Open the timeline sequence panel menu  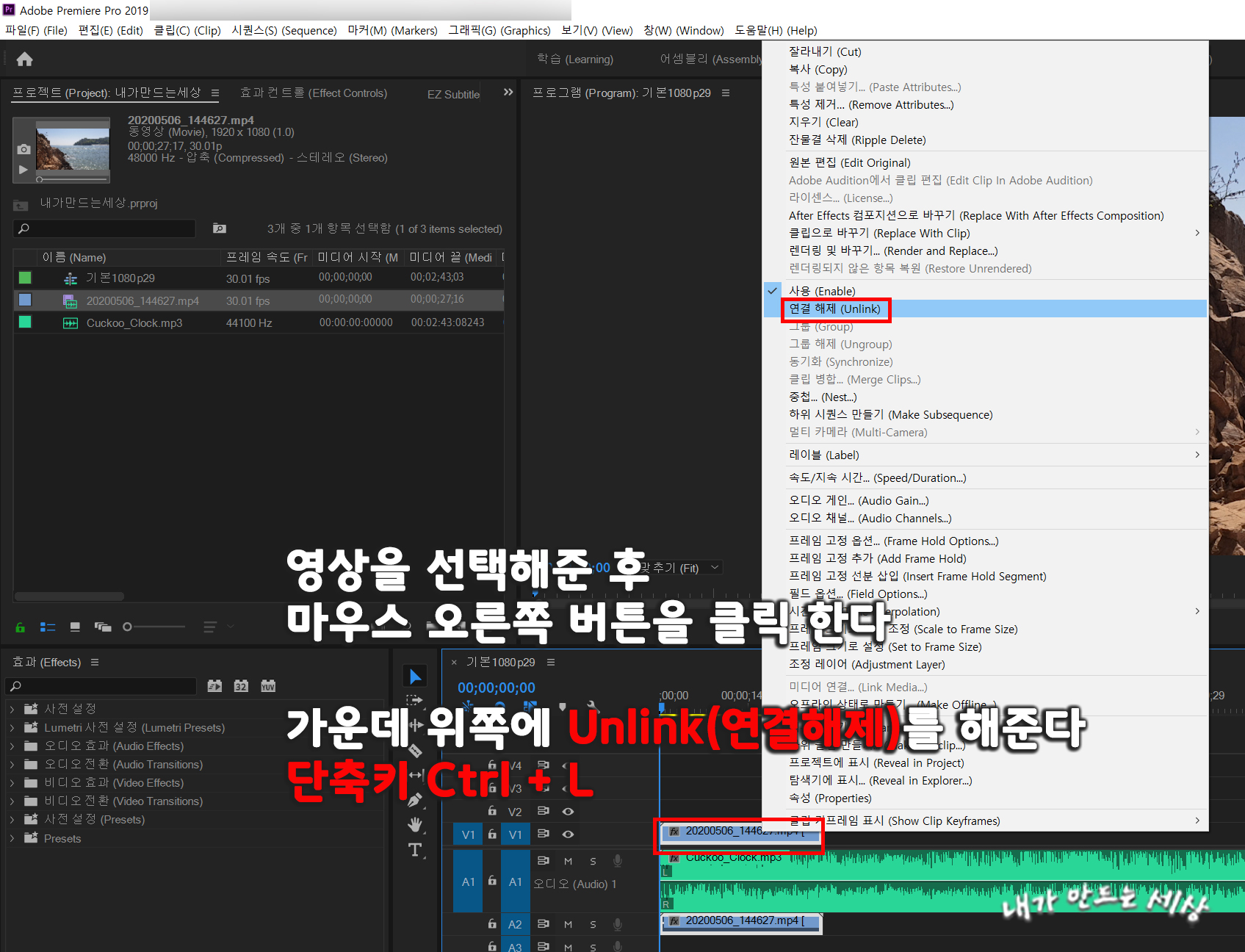point(551,663)
